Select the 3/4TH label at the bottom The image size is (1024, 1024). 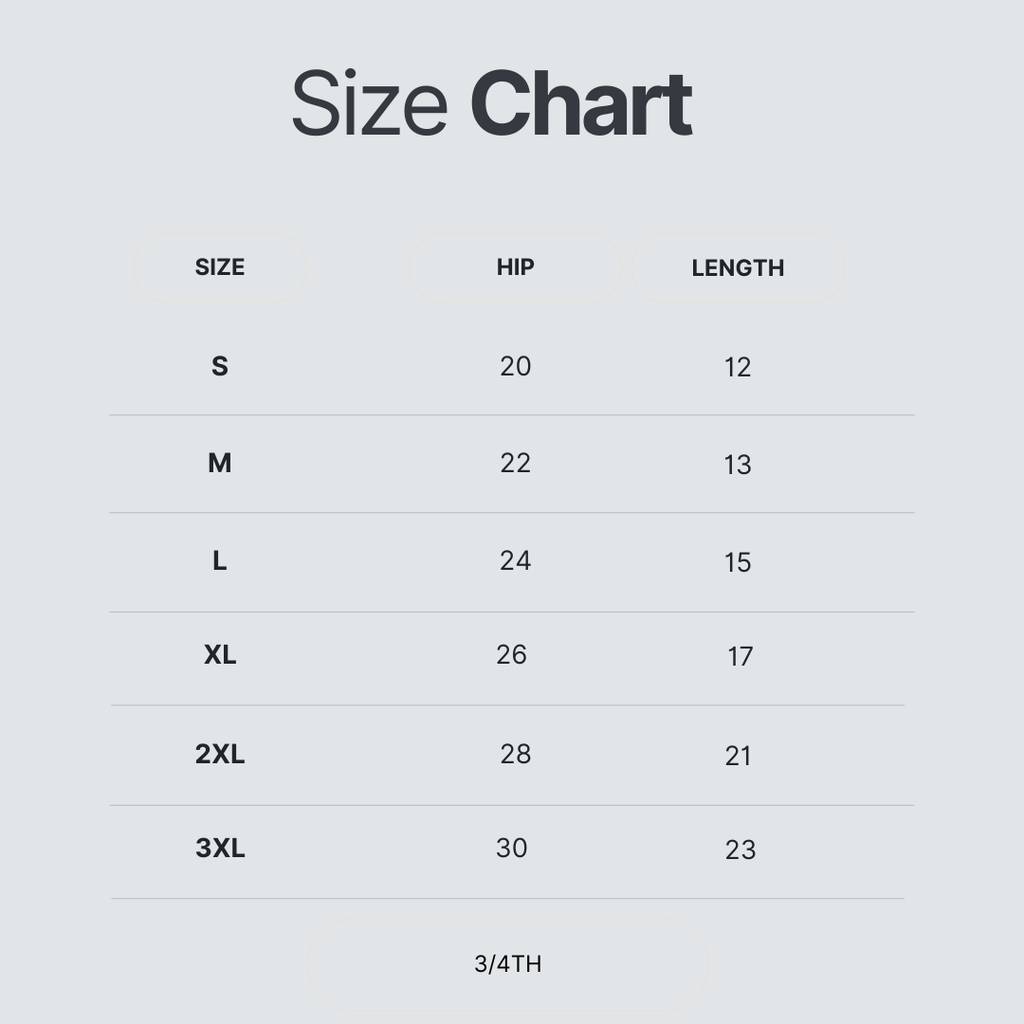click(508, 964)
